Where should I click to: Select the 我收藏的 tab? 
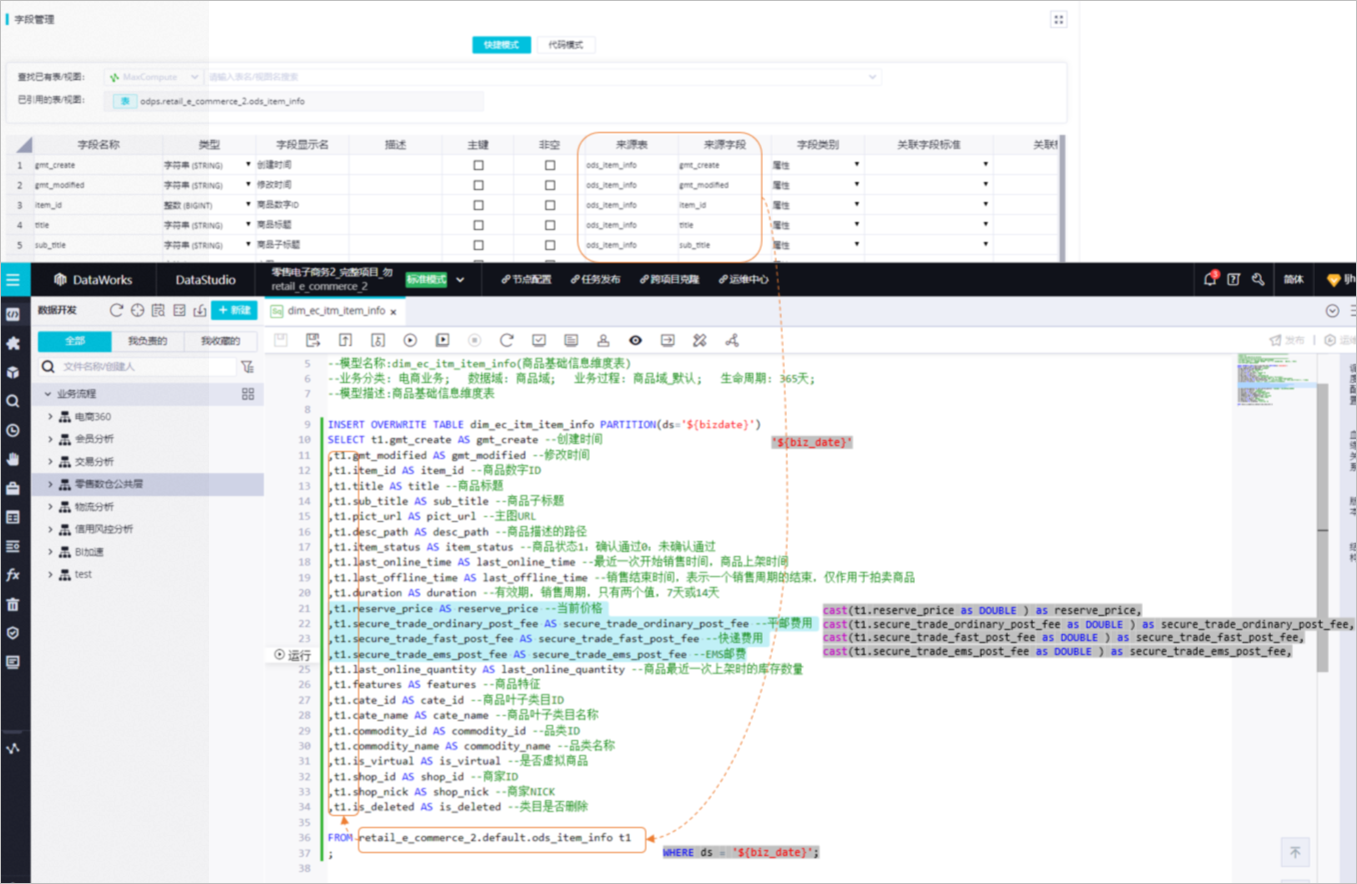[221, 341]
